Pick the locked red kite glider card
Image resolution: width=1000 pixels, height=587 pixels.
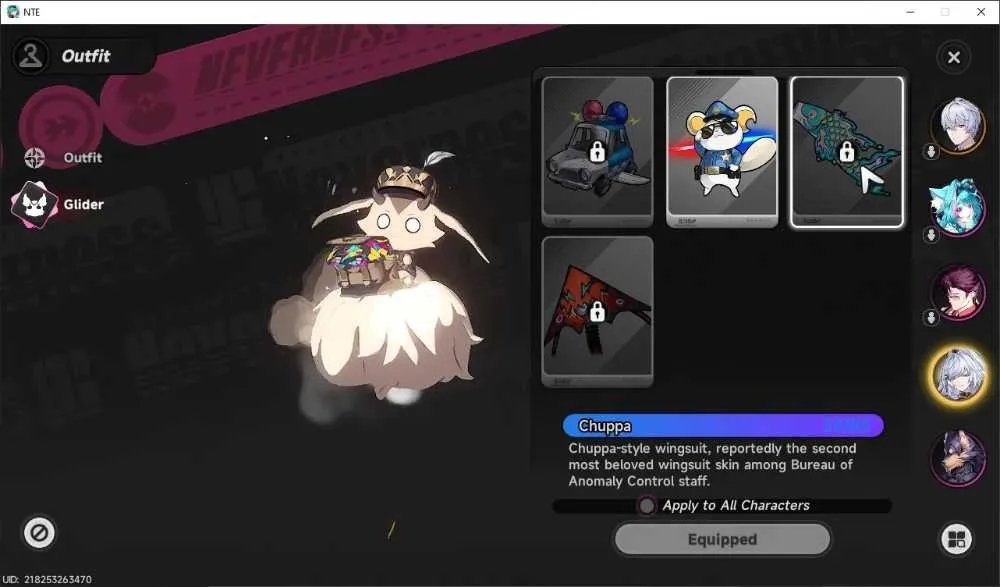pos(598,311)
